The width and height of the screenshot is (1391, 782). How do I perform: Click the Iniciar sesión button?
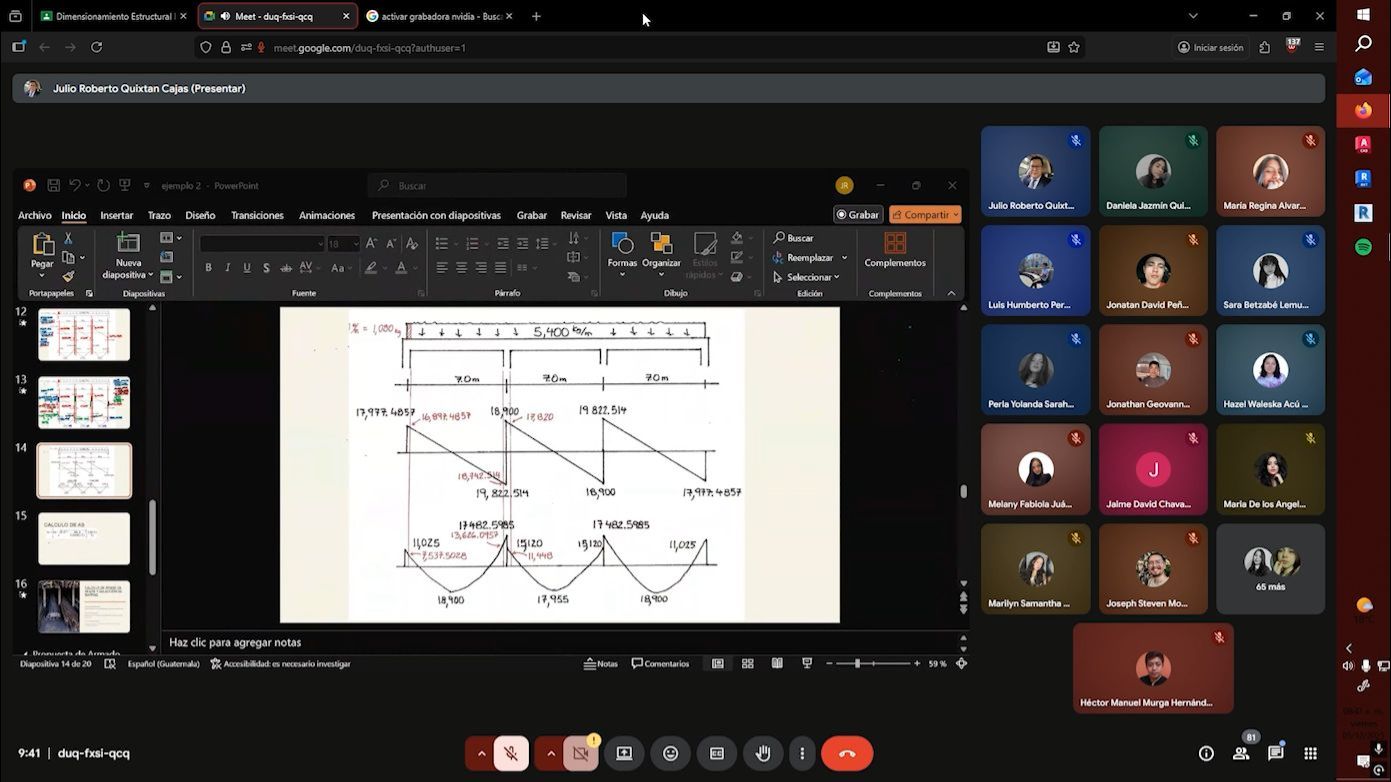click(1210, 47)
